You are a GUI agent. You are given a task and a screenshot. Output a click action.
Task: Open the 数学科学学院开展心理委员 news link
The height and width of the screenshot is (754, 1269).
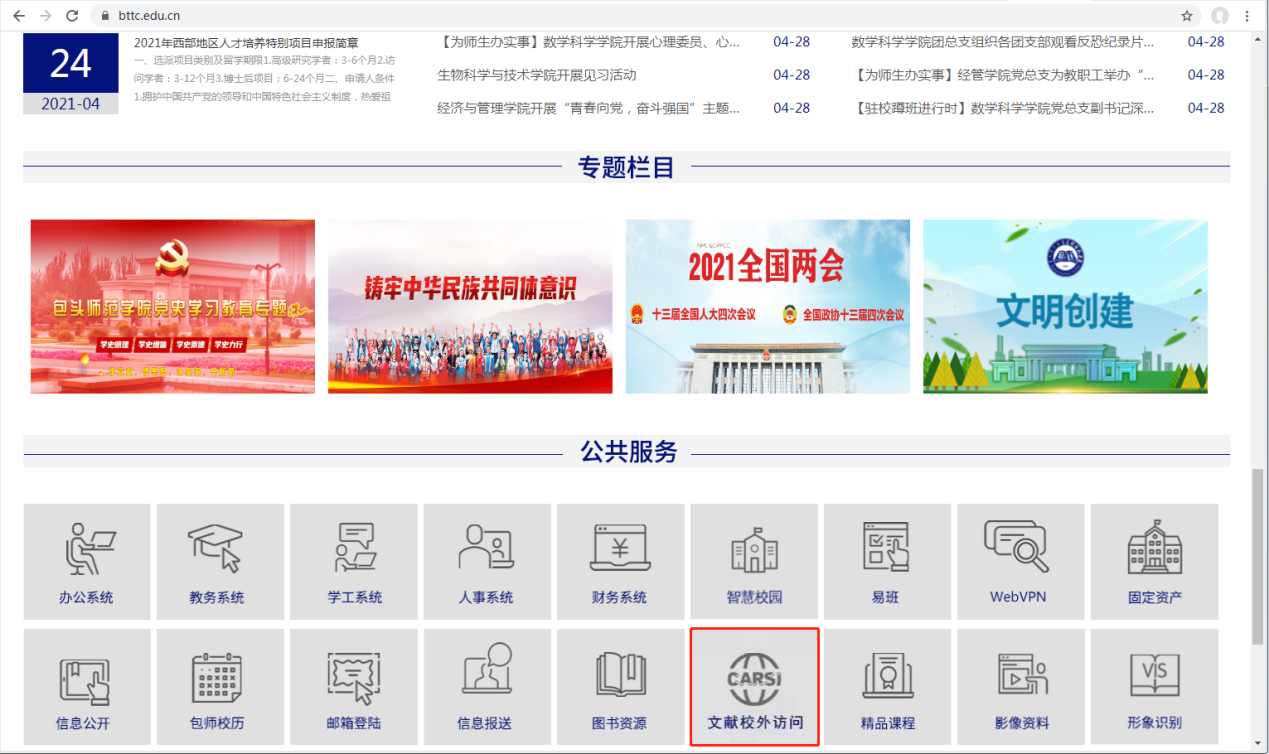coord(589,42)
